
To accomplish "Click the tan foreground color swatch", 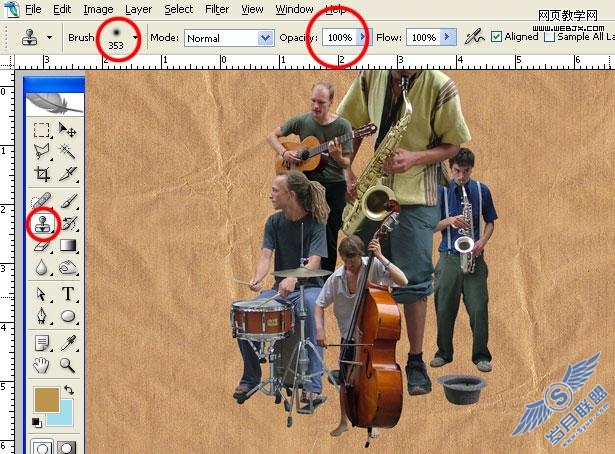I will tap(47, 400).
